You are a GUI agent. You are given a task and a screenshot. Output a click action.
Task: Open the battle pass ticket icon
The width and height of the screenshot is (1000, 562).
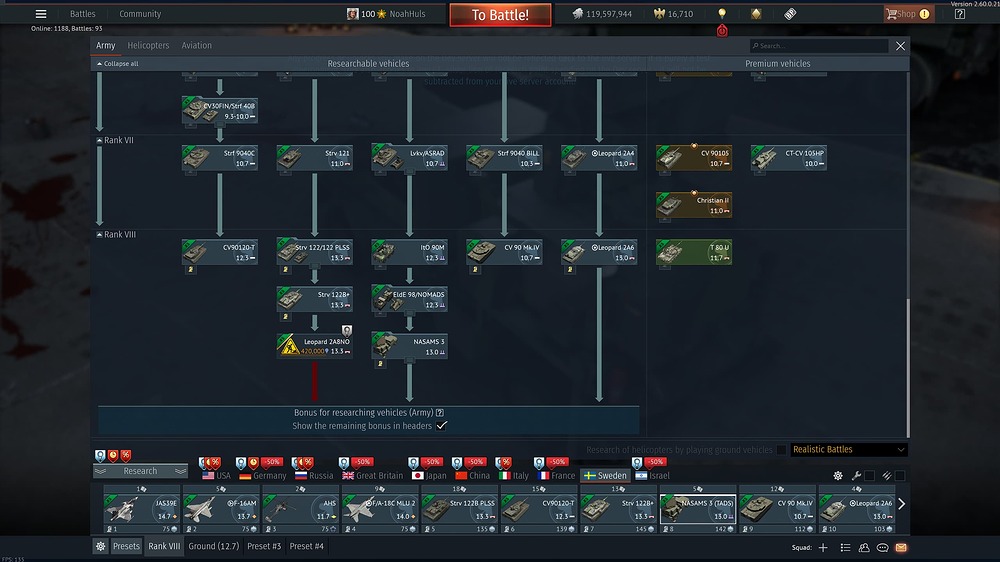coord(790,14)
